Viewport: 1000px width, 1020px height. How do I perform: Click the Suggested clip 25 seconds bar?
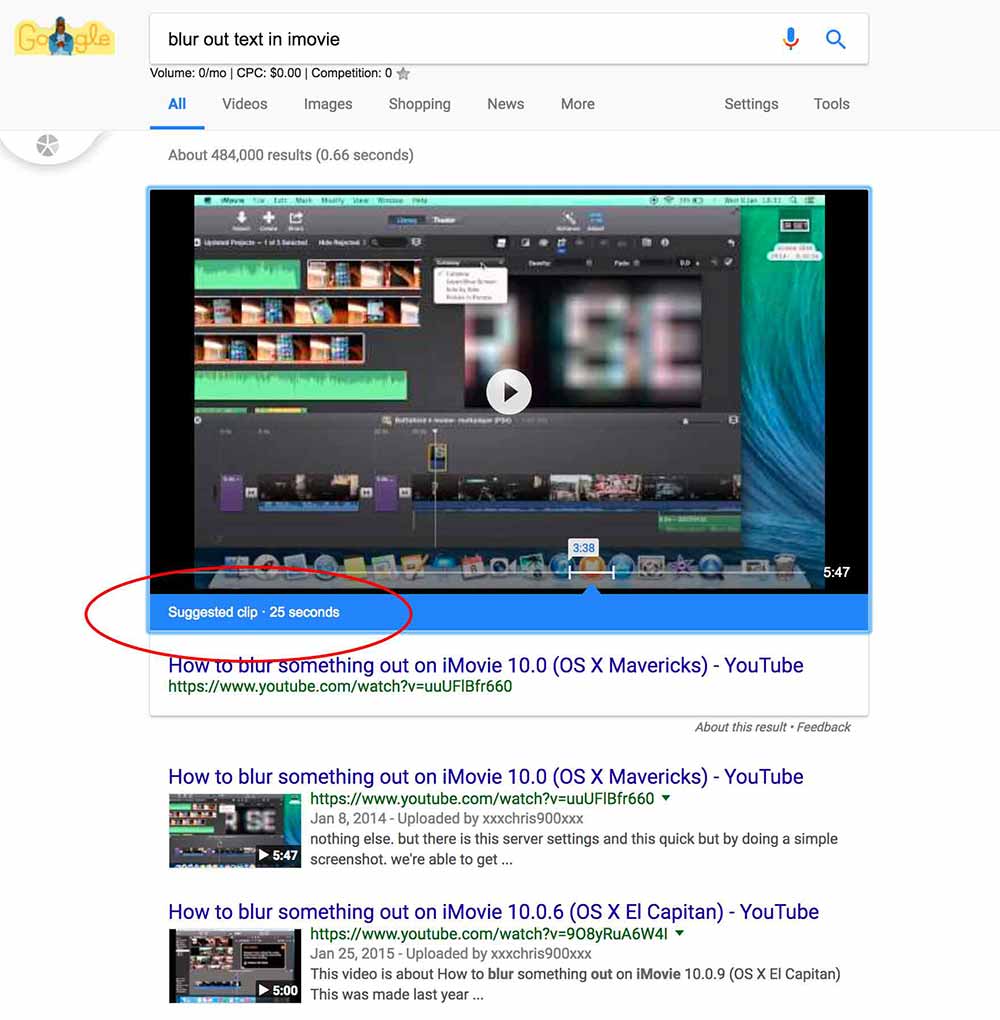pos(509,612)
